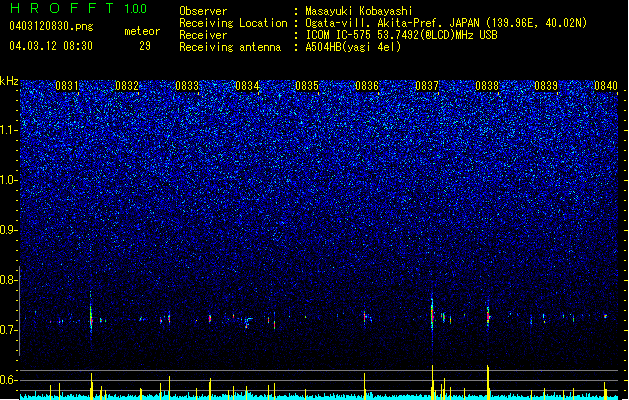Click the 0833 time marker
The width and height of the screenshot is (629, 400).
187,86
